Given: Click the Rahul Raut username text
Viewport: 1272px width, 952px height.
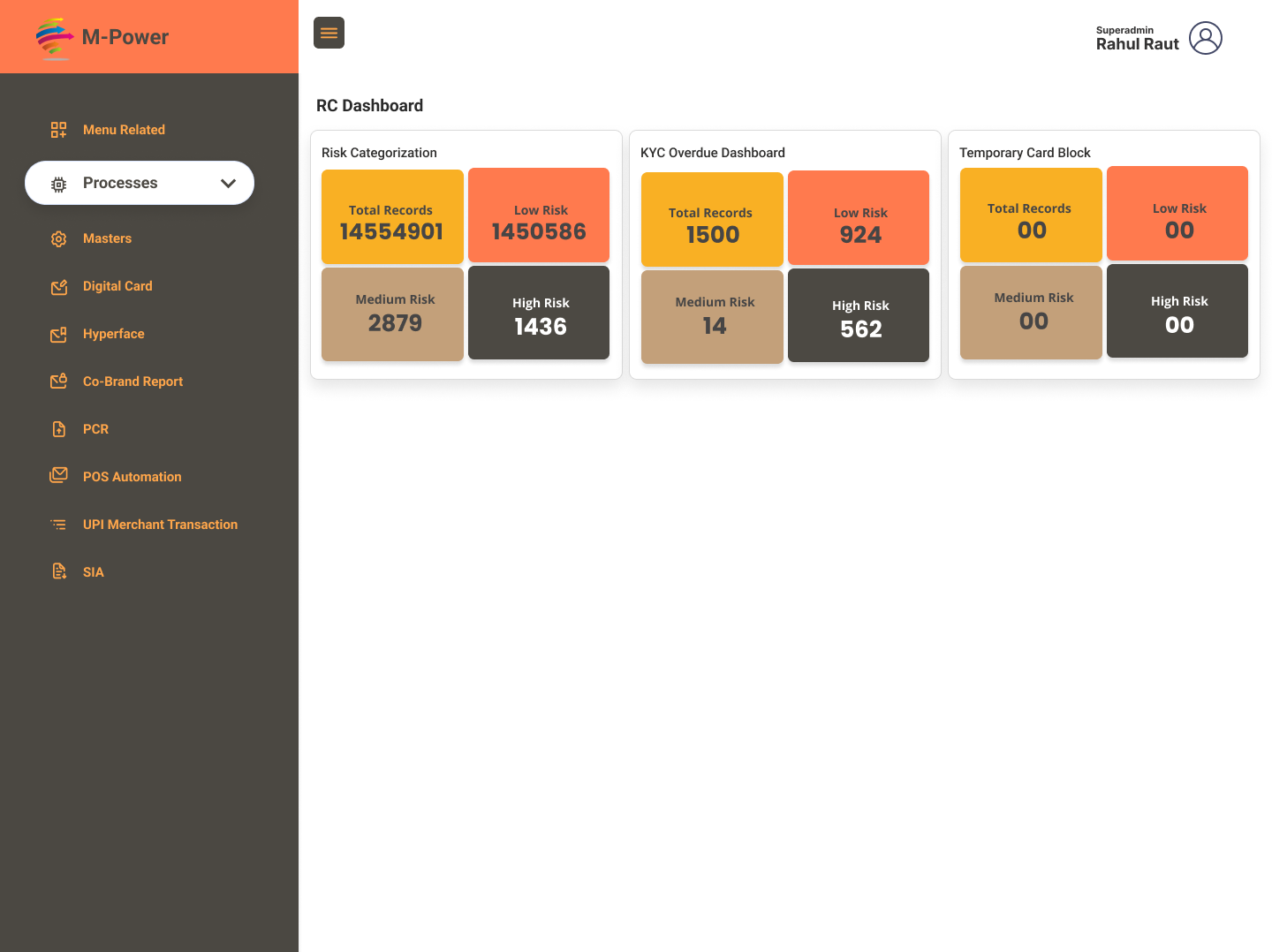Looking at the screenshot, I should [x=1137, y=44].
